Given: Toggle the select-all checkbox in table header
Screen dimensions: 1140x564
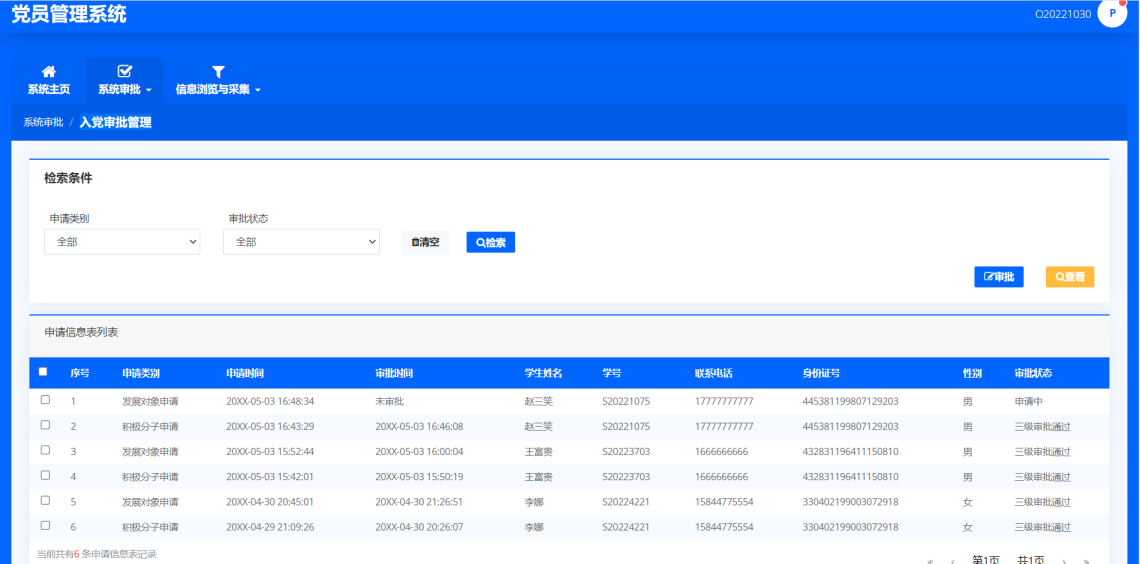Looking at the screenshot, I should click(x=43, y=372).
